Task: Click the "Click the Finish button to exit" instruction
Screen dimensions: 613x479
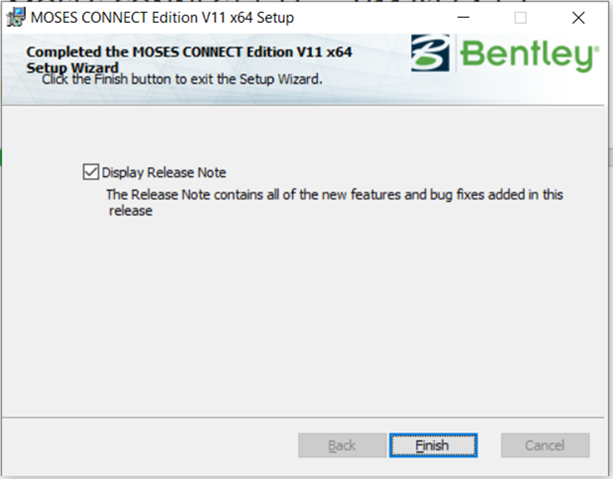Action: tap(182, 79)
